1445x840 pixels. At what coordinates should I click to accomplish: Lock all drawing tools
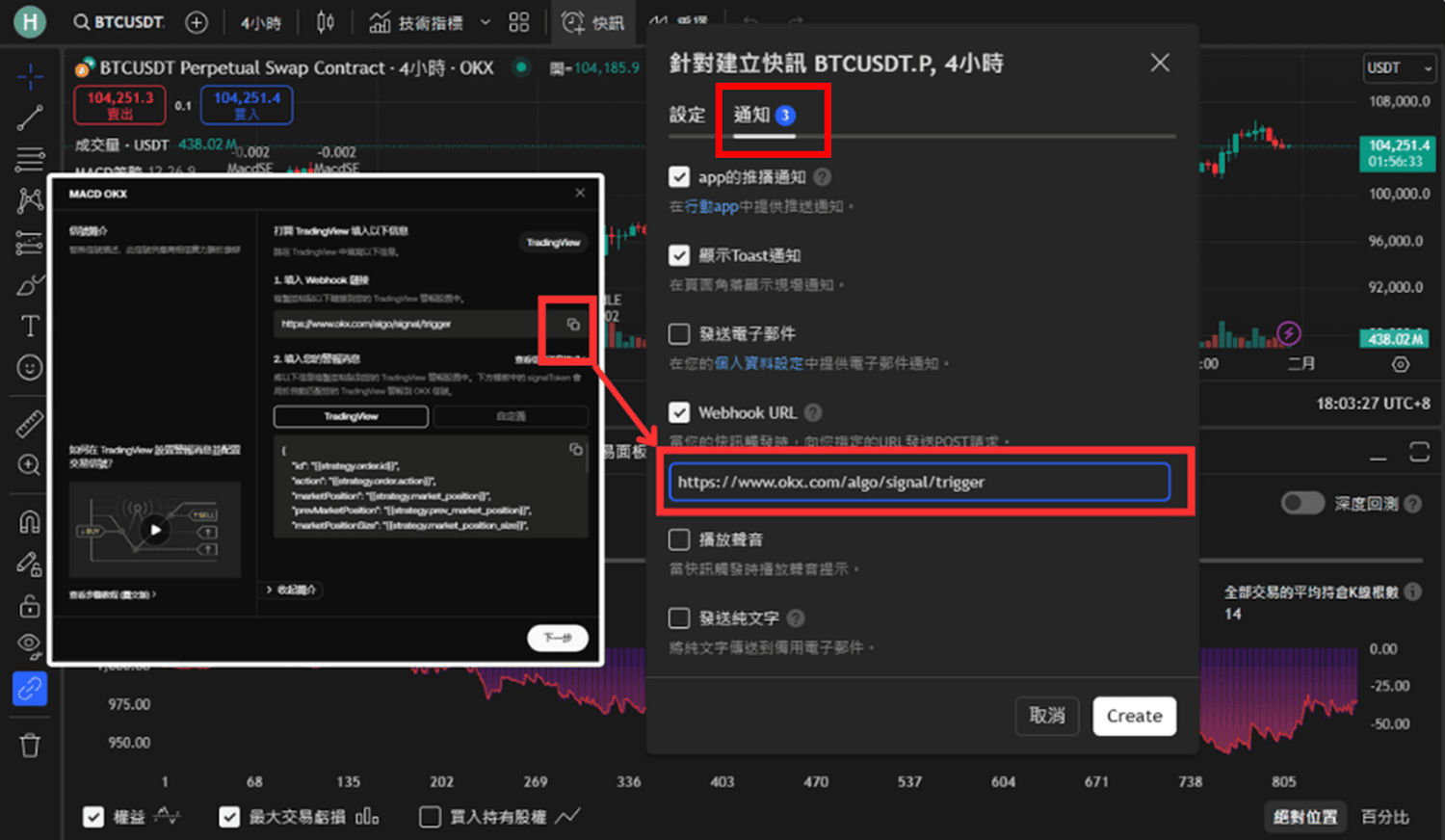click(x=30, y=605)
